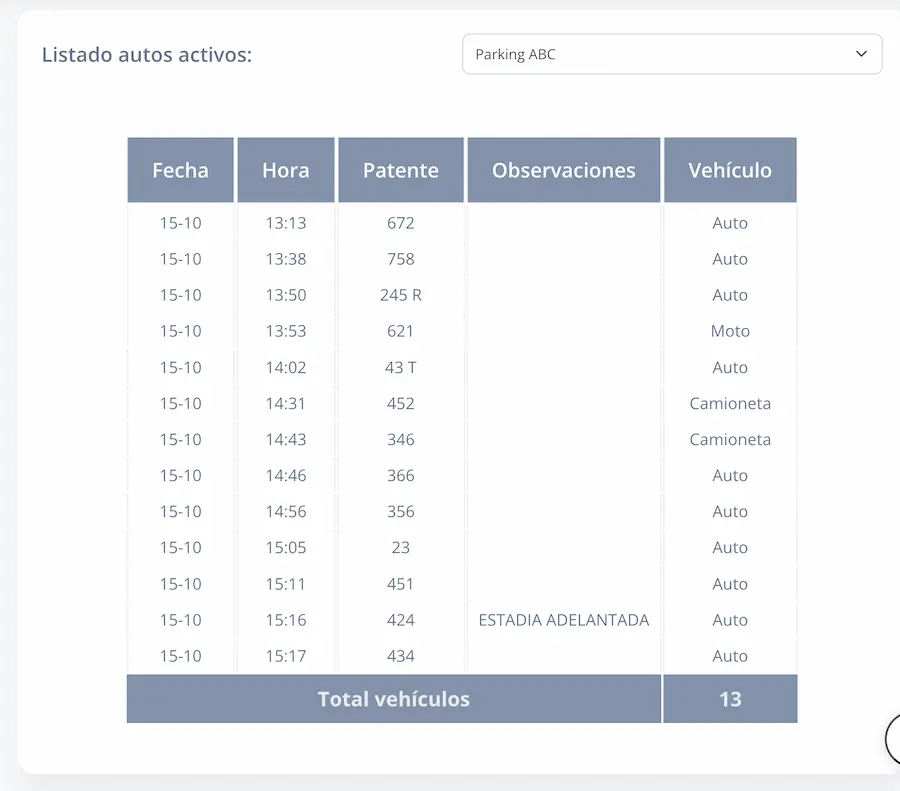Image resolution: width=900 pixels, height=791 pixels.
Task: Click patente 43 T entry
Action: [400, 367]
